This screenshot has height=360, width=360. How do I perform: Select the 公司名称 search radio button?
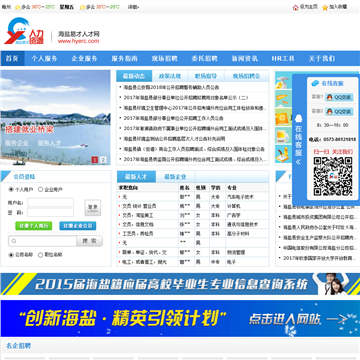11,255
